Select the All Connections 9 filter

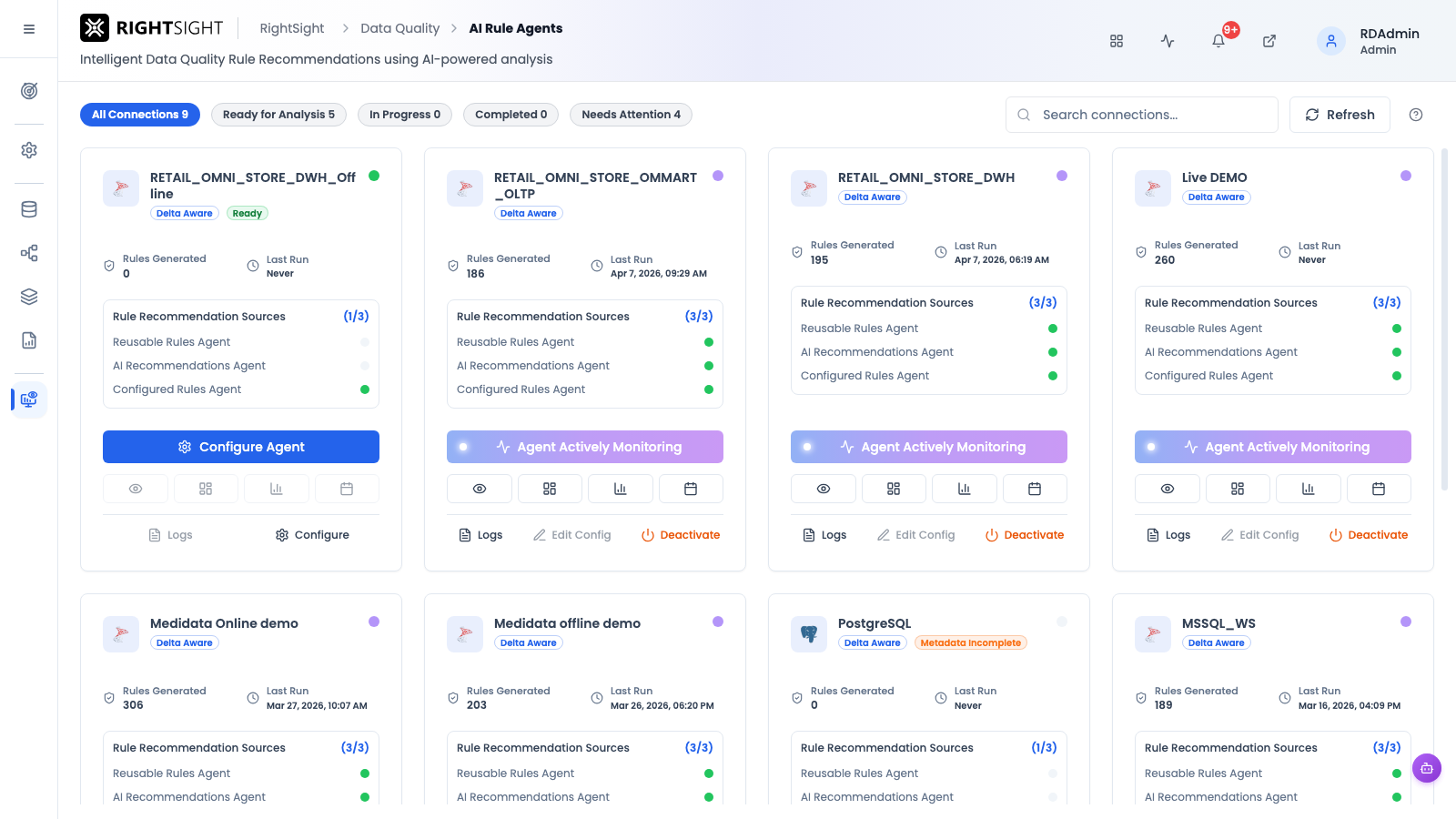point(140,115)
